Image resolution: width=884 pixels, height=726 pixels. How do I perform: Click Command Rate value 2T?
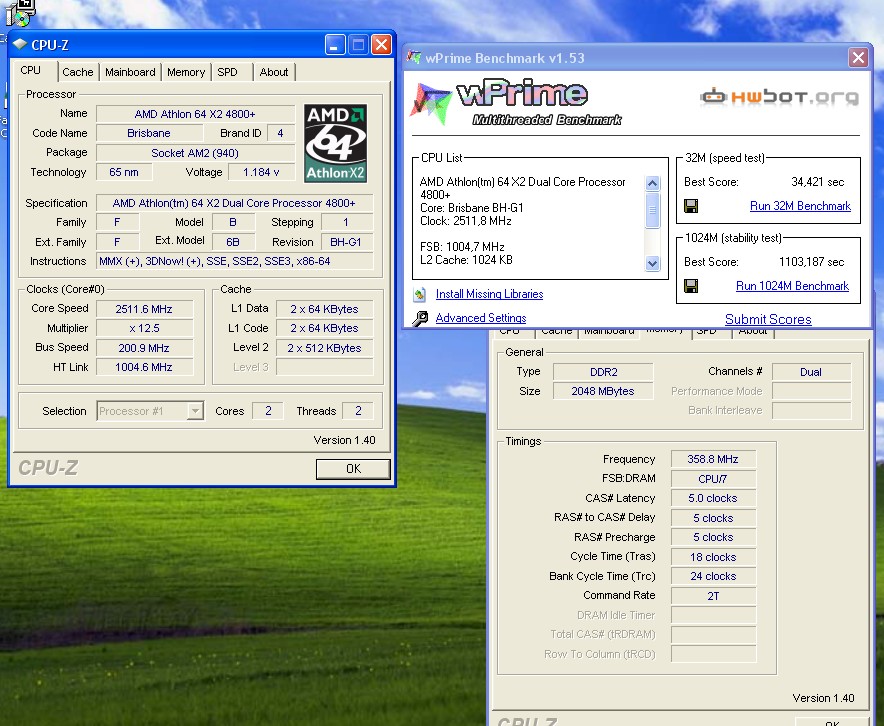click(x=713, y=596)
